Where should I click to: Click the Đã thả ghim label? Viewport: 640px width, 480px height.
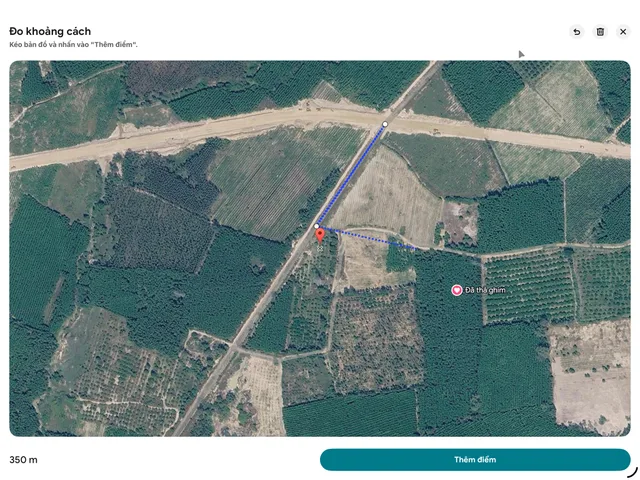485,290
